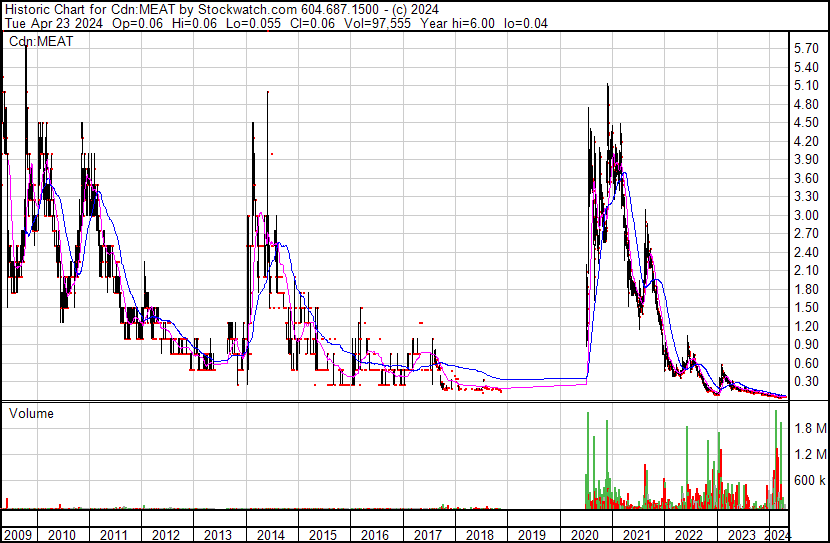Click the 2009 year label on time axis

tap(17, 535)
